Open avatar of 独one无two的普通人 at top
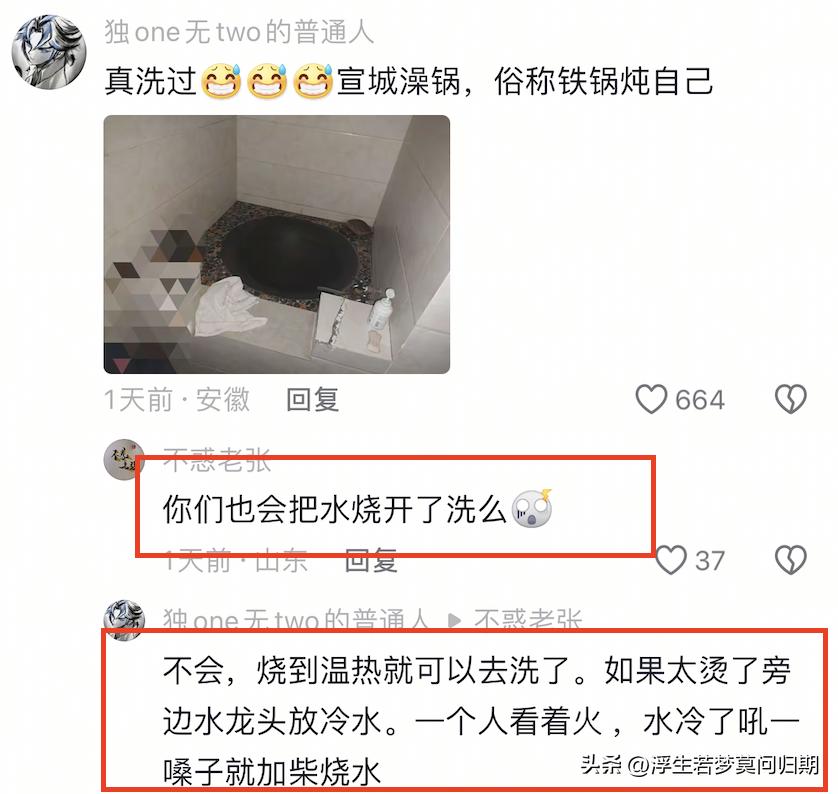This screenshot has width=838, height=794. (x=49, y=52)
